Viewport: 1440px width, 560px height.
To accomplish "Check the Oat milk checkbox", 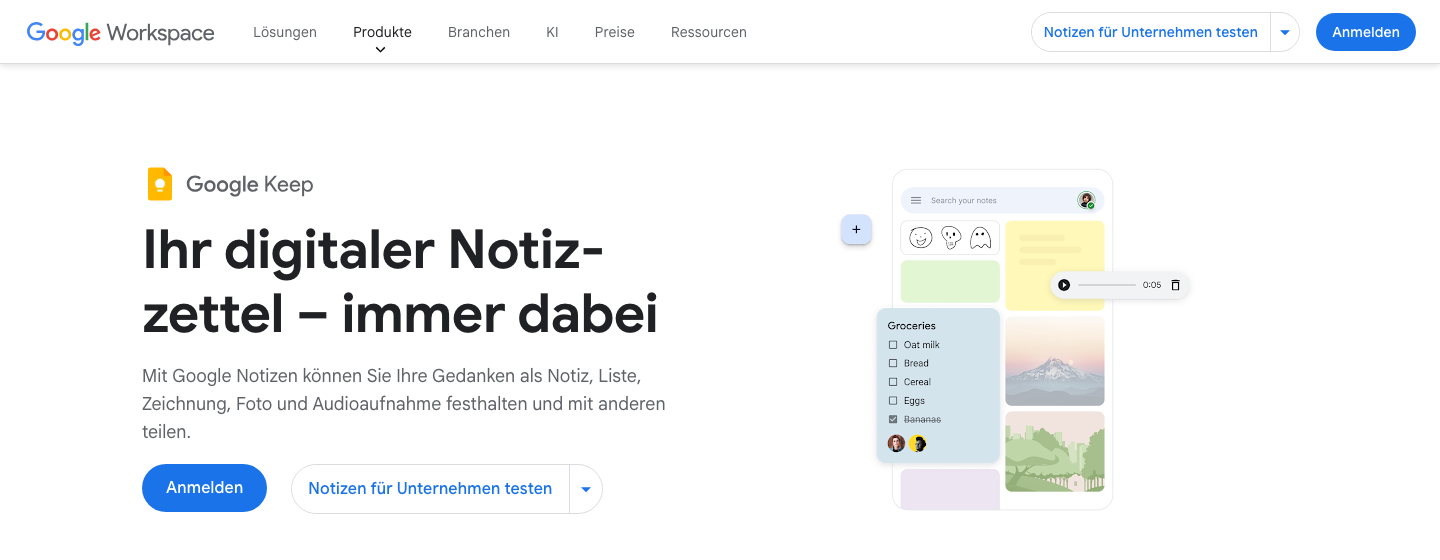I will coord(893,345).
